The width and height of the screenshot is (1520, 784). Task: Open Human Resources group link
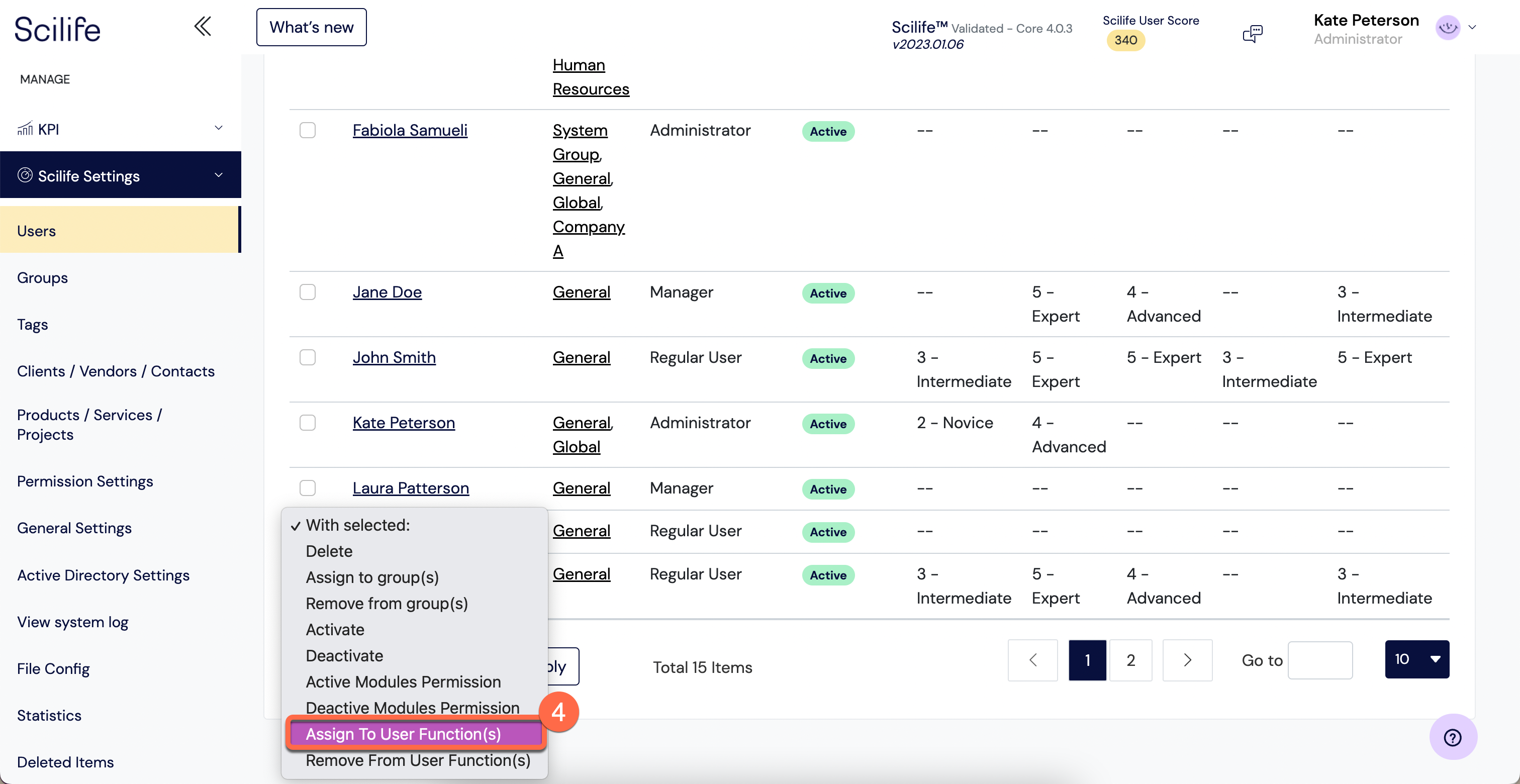pyautogui.click(x=591, y=77)
